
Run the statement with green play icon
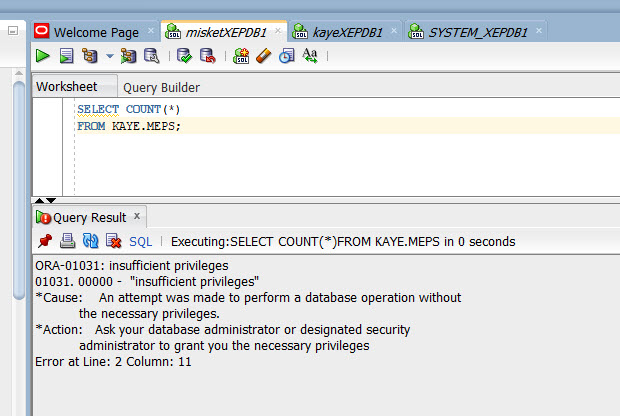(42, 56)
